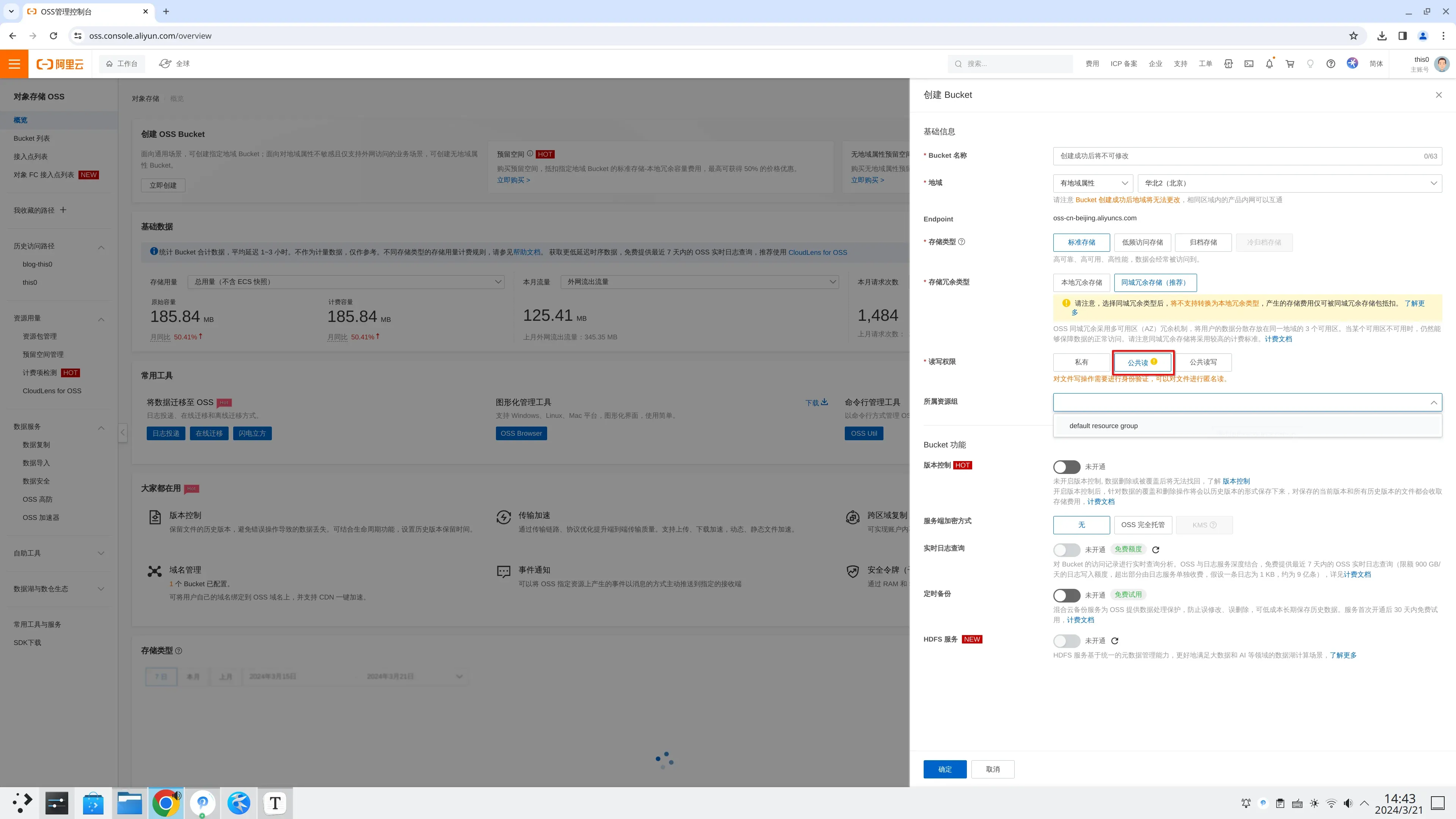Open the Aliyun hamburger menu
Image resolution: width=1456 pixels, height=819 pixels.
coord(14,64)
